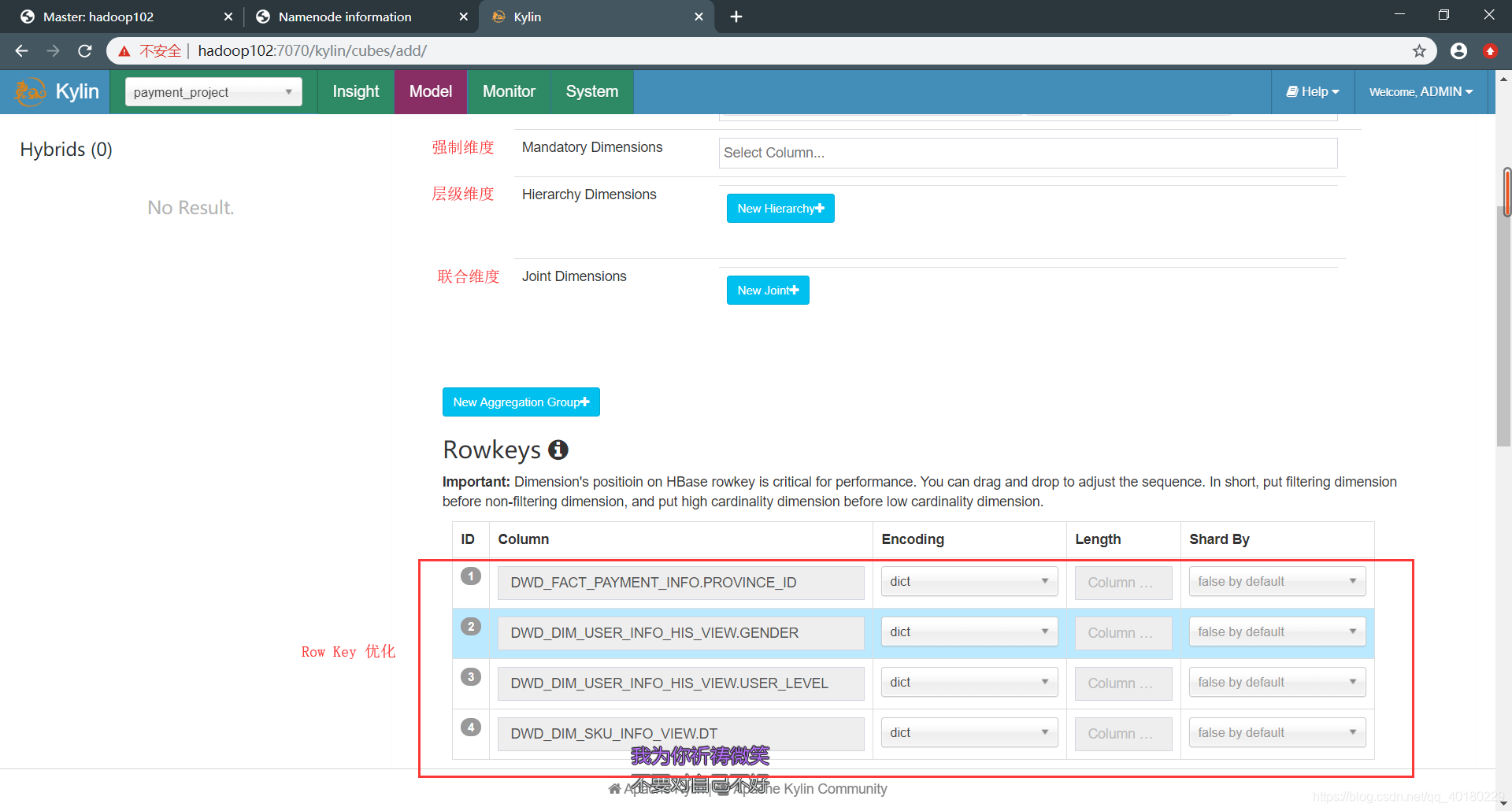This screenshot has height=811, width=1512.
Task: Click the DWD_DIM_USER_INFO_HIS_VIEW.GENDER column field
Action: 680,633
